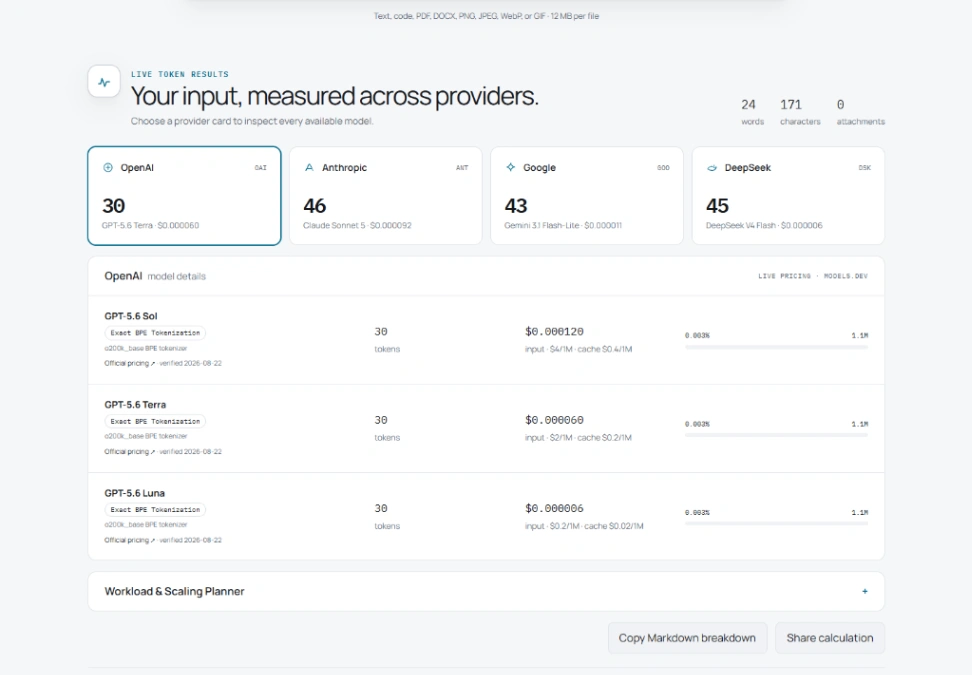This screenshot has height=675, width=972.
Task: Open Official pricing link for GPT-5.6 Sol
Action: coord(130,363)
